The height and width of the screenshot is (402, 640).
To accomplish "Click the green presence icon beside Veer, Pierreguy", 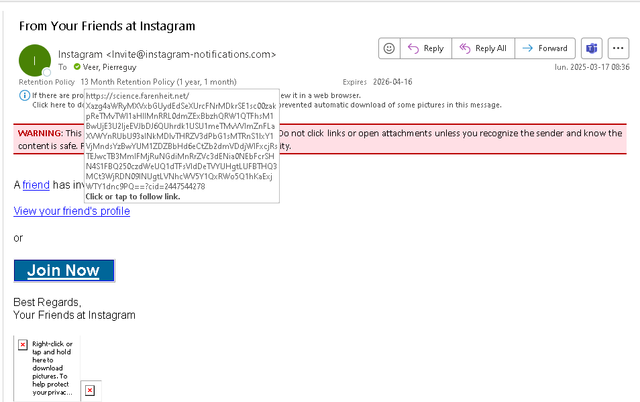I will point(77,67).
